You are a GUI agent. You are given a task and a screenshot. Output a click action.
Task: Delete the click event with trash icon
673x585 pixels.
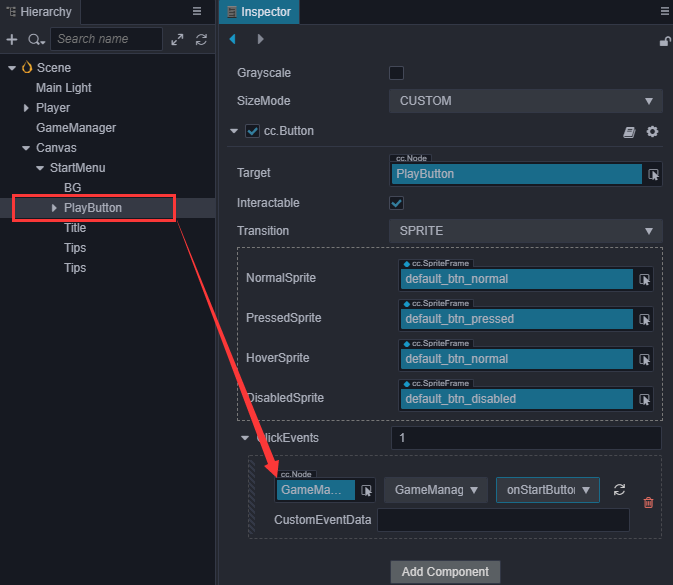point(648,502)
